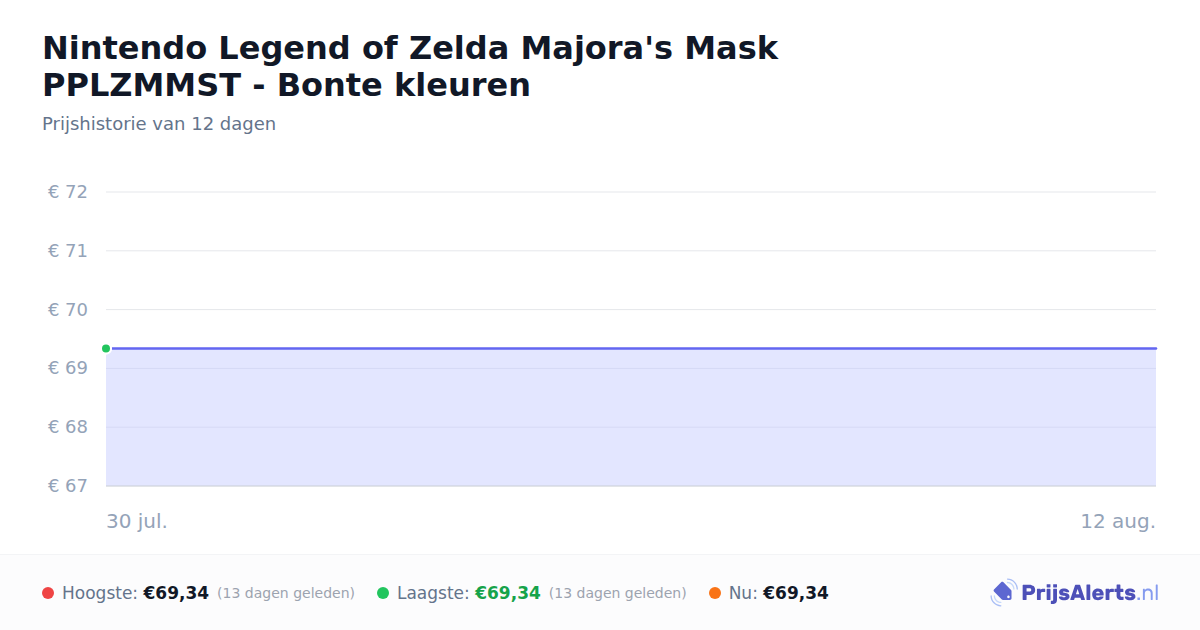Click the € 67 axis label

(x=68, y=486)
